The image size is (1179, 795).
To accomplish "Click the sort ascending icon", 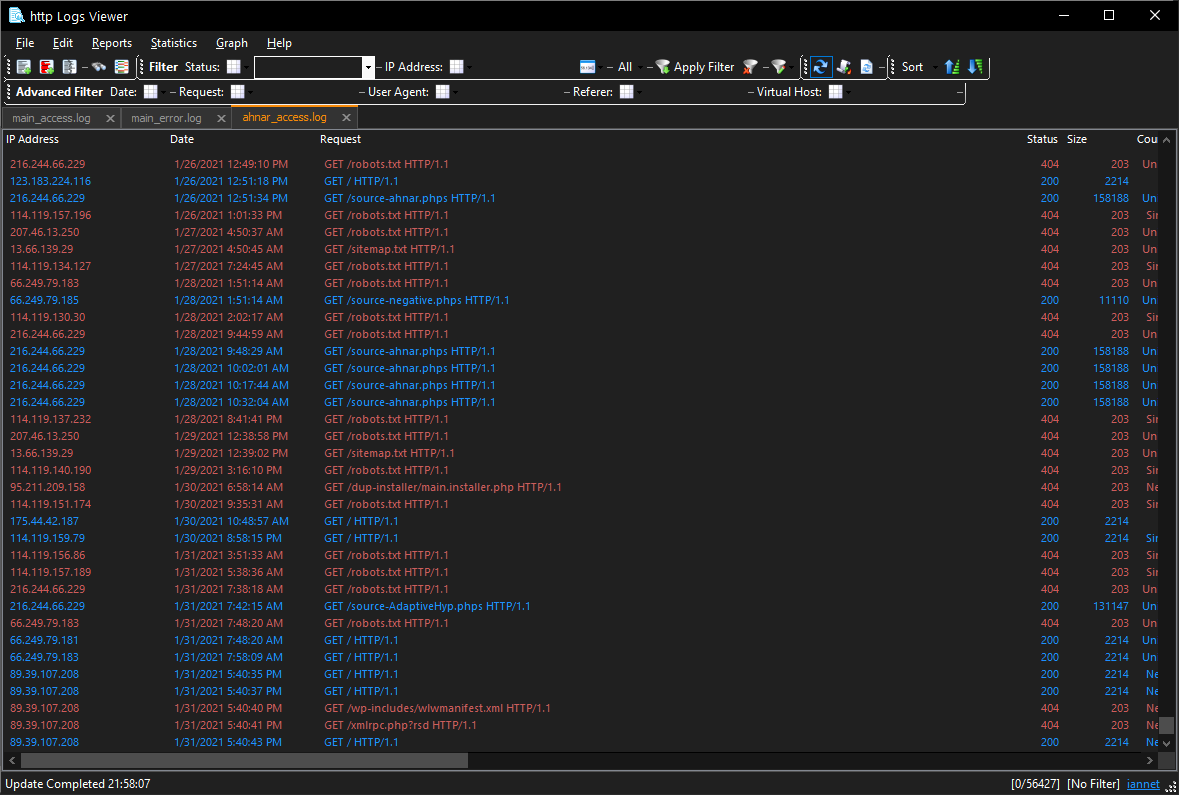I will point(952,67).
